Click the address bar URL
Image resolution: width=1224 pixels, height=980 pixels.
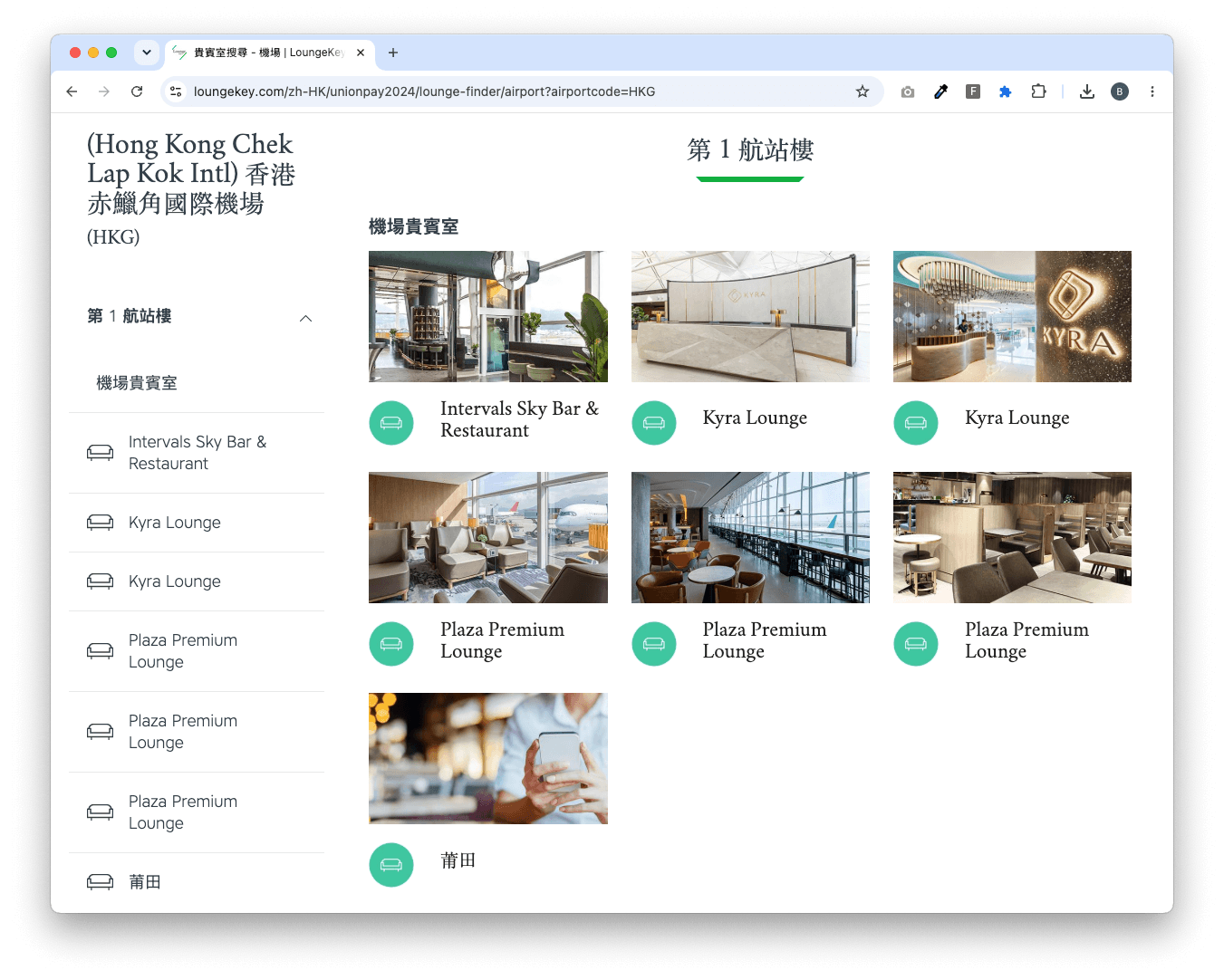424,91
